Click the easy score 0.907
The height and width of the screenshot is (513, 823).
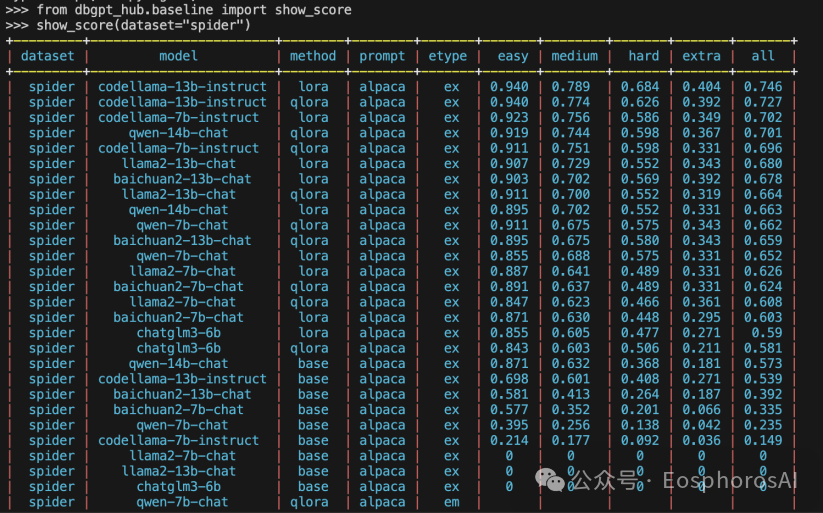(509, 163)
